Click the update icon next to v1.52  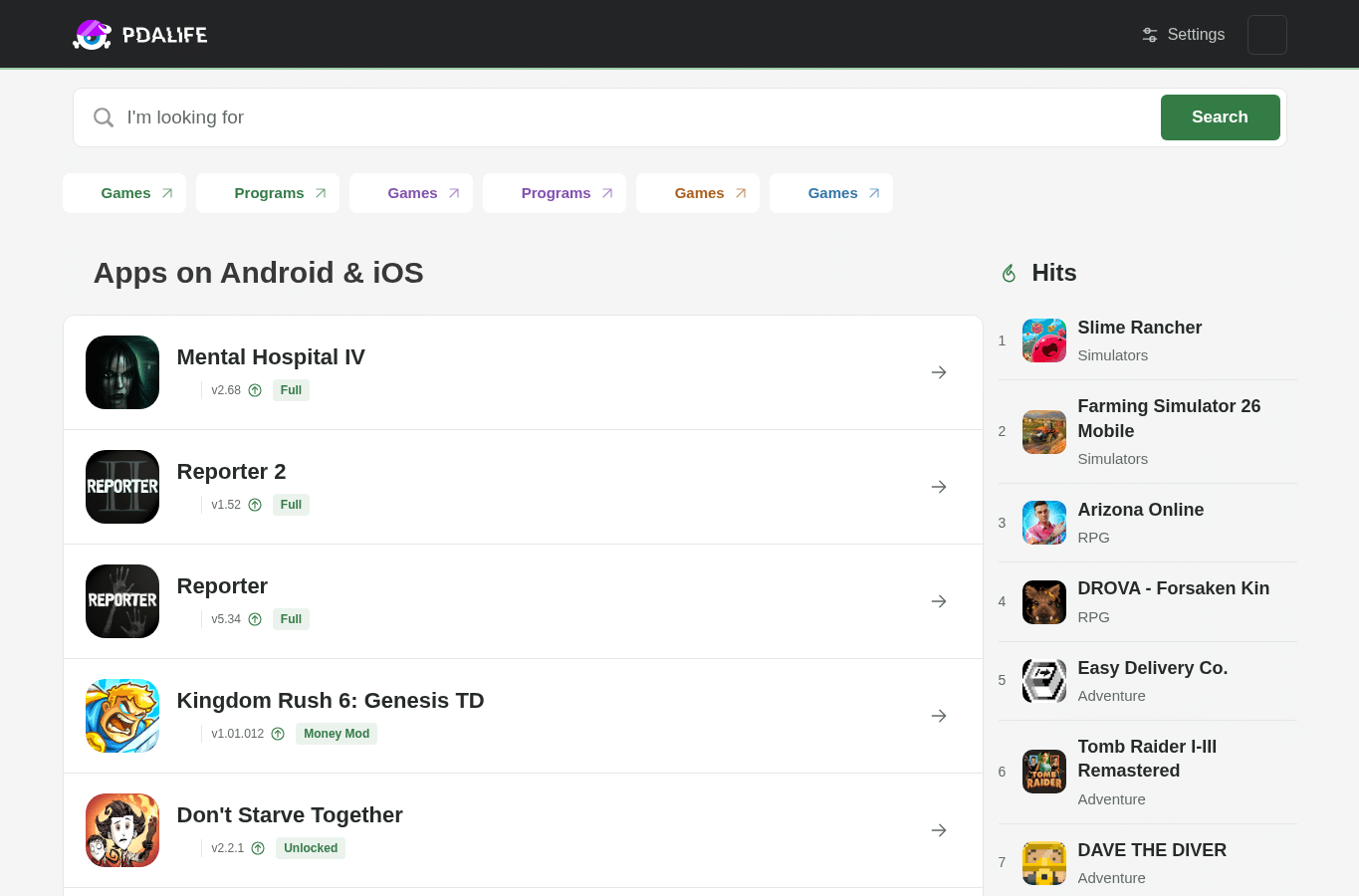[x=255, y=505]
